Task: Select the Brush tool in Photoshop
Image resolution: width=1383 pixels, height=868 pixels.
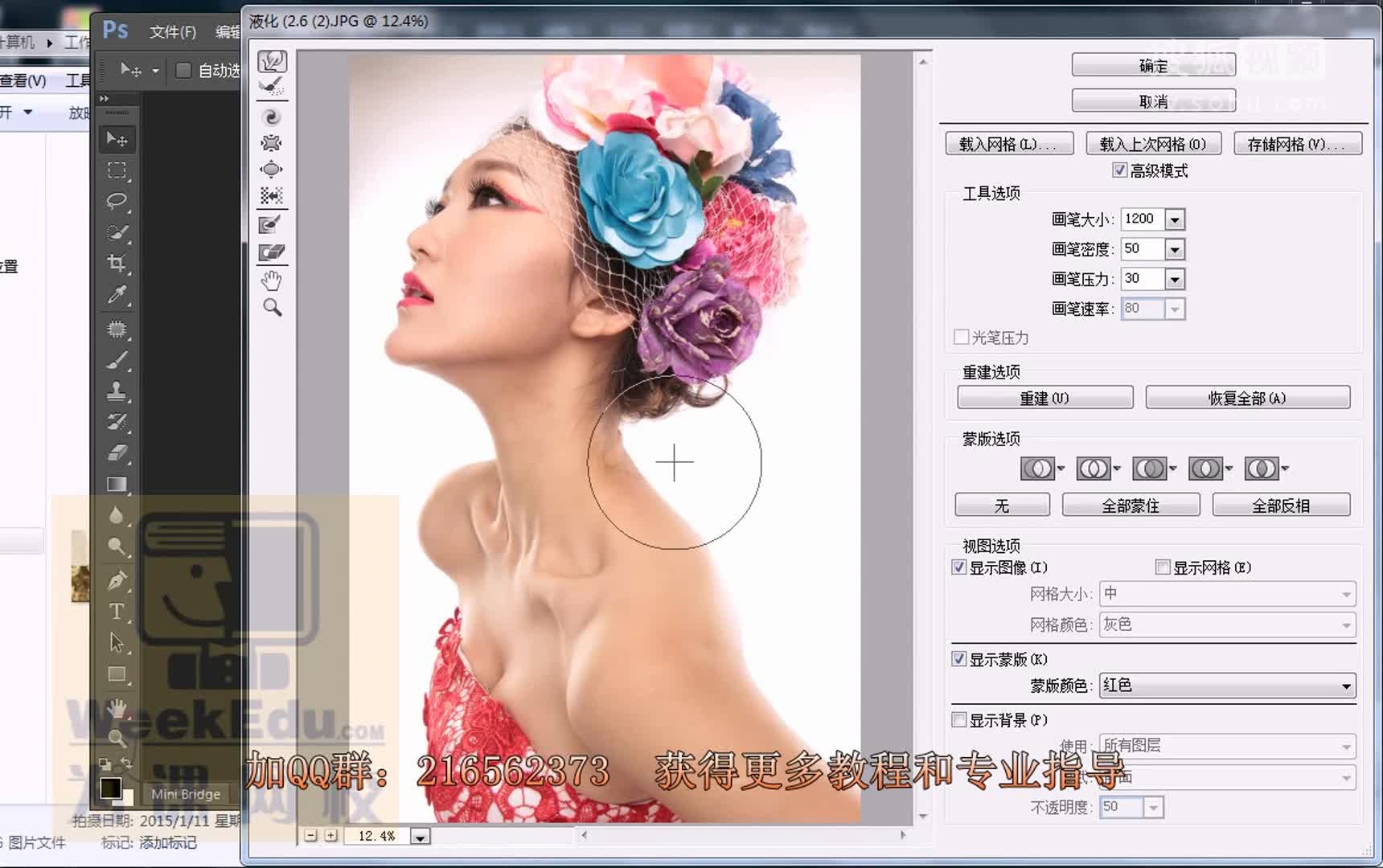Action: click(117, 360)
